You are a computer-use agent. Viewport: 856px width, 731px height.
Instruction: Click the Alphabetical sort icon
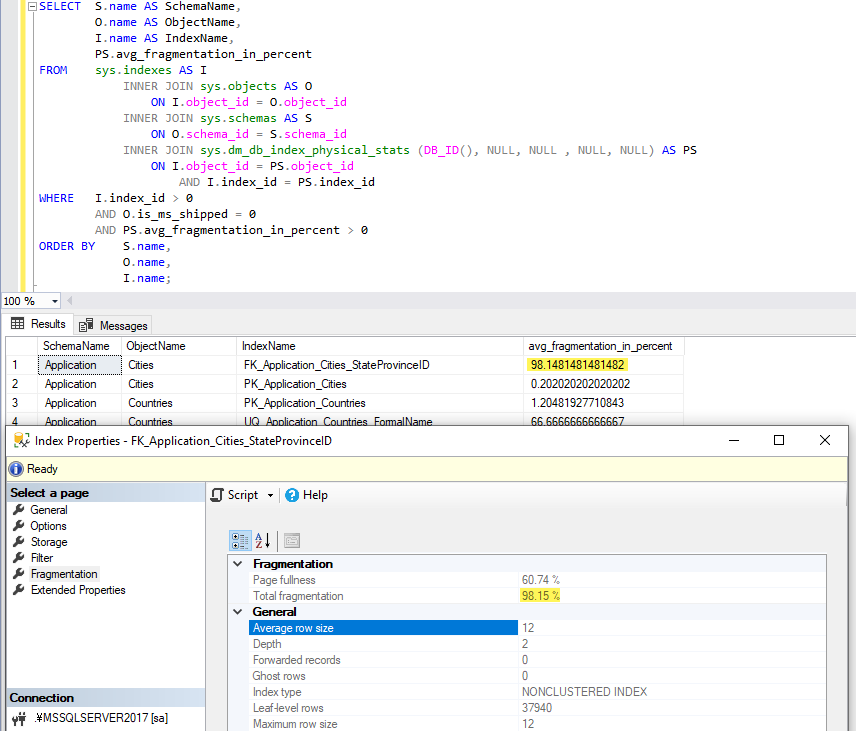[x=264, y=540]
